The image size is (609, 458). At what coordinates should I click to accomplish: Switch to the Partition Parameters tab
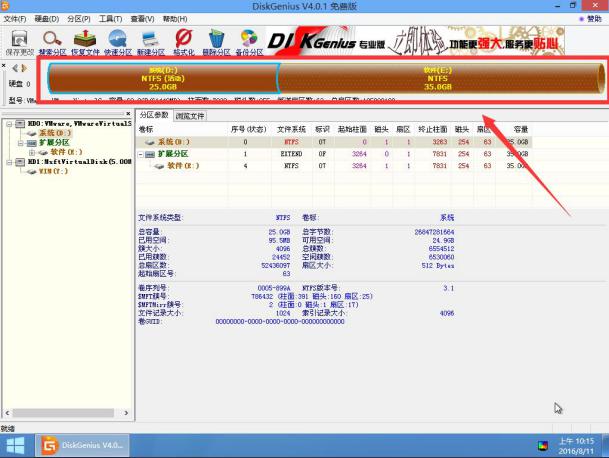pyautogui.click(x=154, y=115)
